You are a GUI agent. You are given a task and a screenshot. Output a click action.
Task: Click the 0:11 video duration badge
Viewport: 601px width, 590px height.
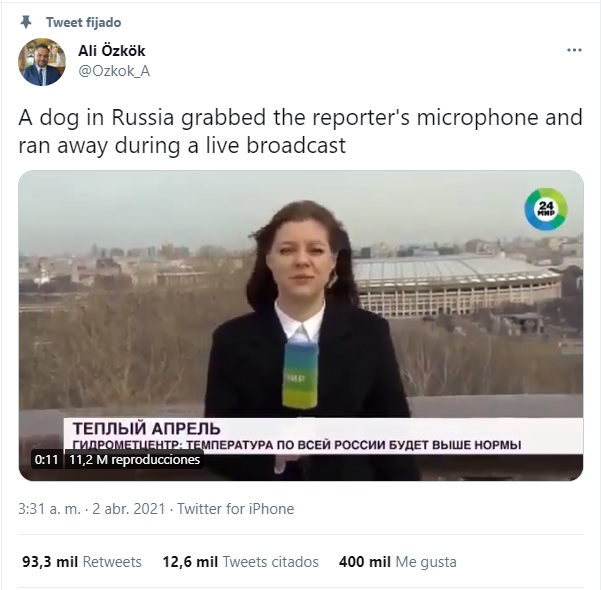tap(46, 459)
